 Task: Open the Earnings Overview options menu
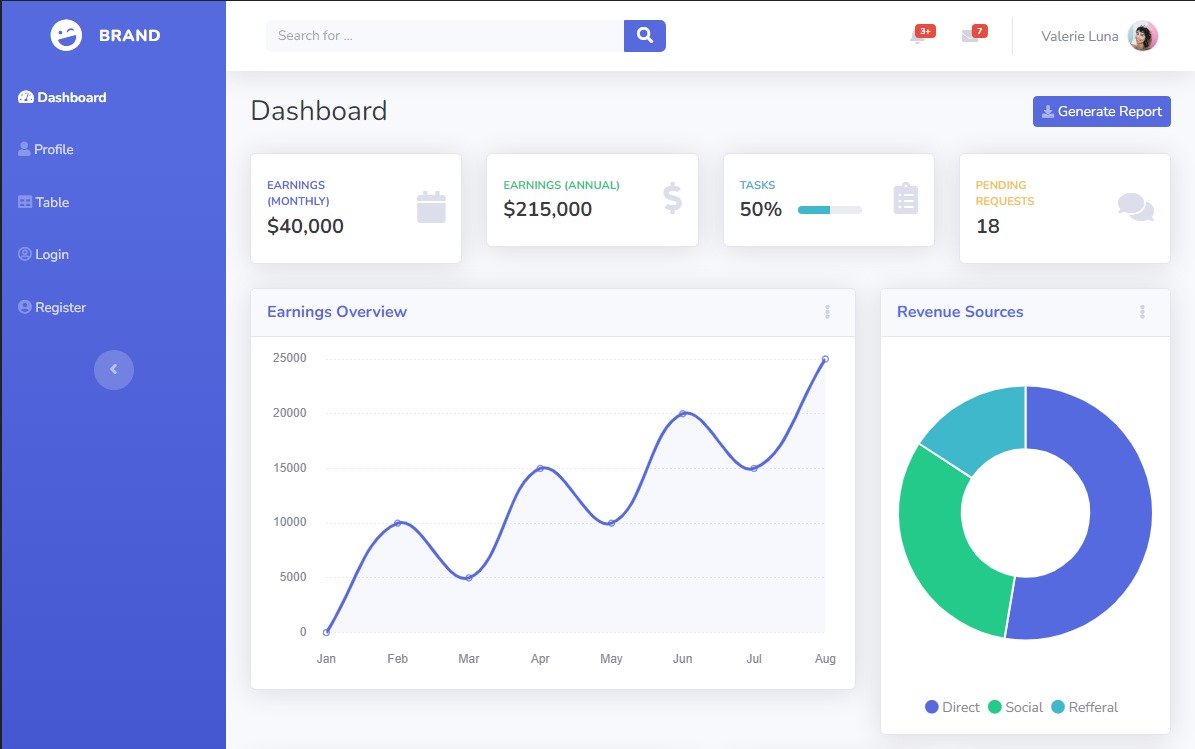pyautogui.click(x=827, y=312)
